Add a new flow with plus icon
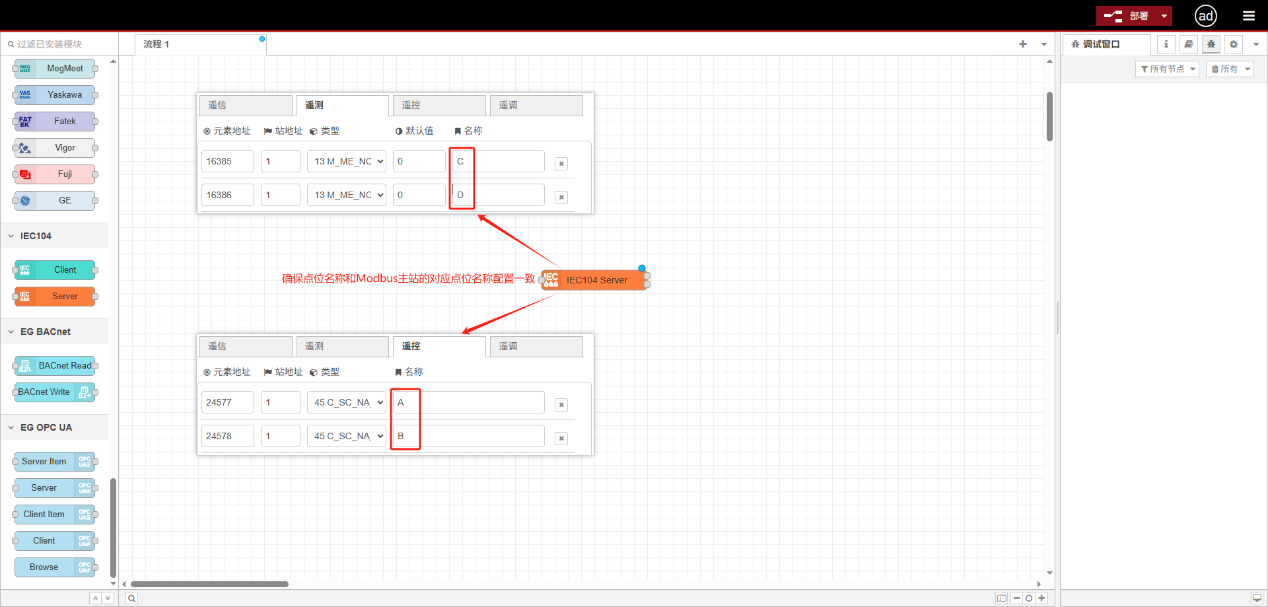This screenshot has width=1268, height=607. click(x=1023, y=44)
